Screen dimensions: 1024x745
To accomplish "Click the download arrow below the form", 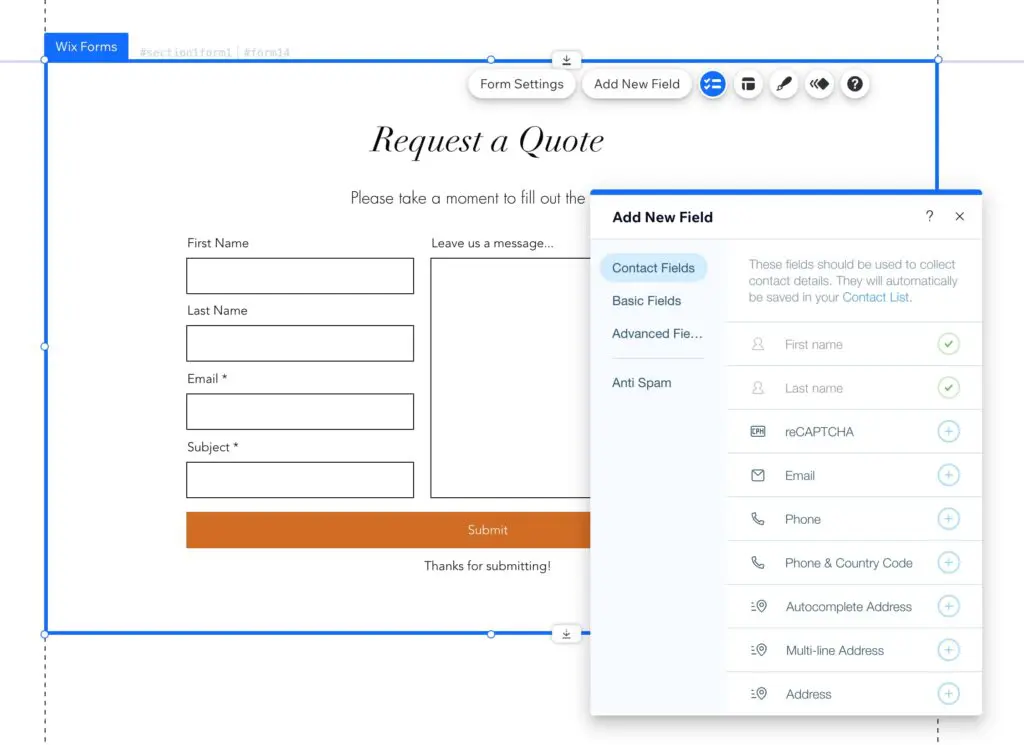I will [566, 633].
